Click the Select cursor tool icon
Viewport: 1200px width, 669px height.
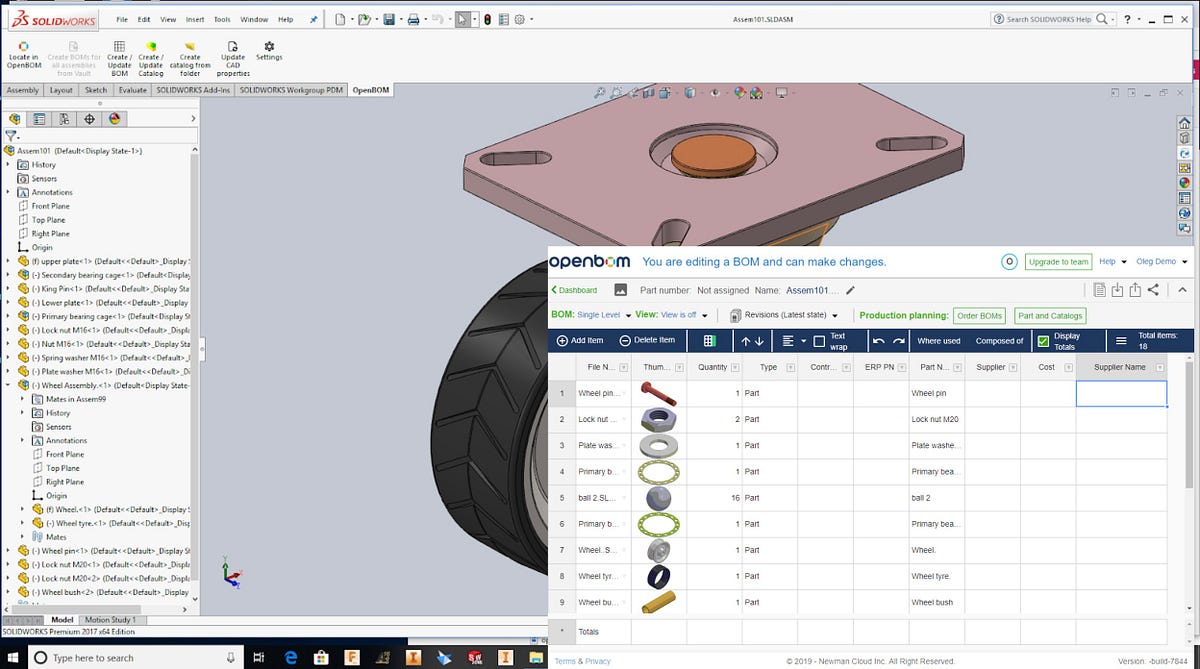462,19
